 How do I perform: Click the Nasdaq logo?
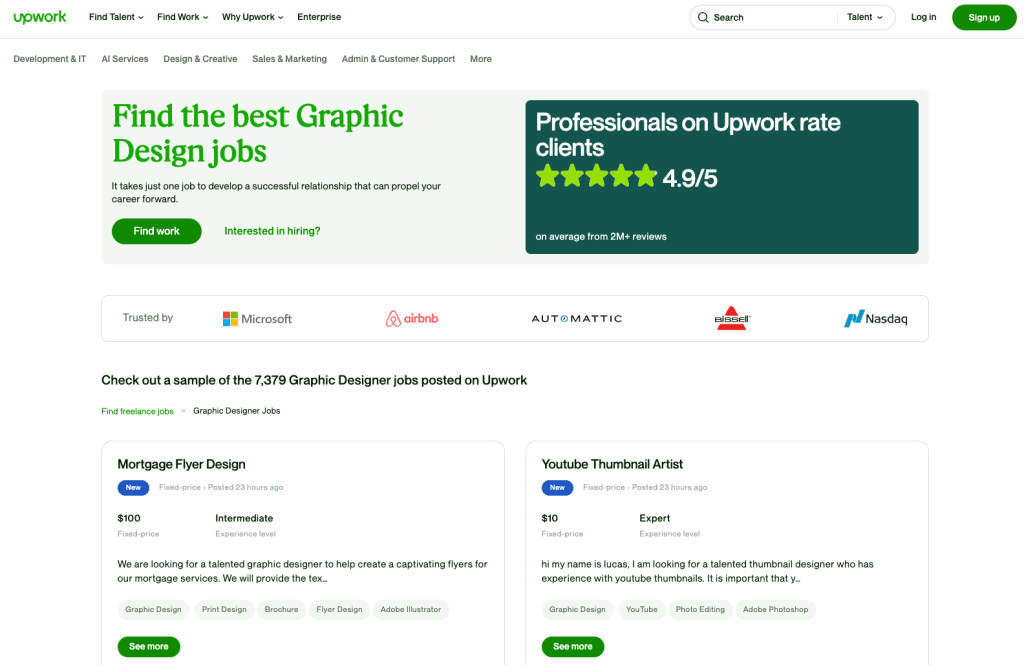click(875, 319)
